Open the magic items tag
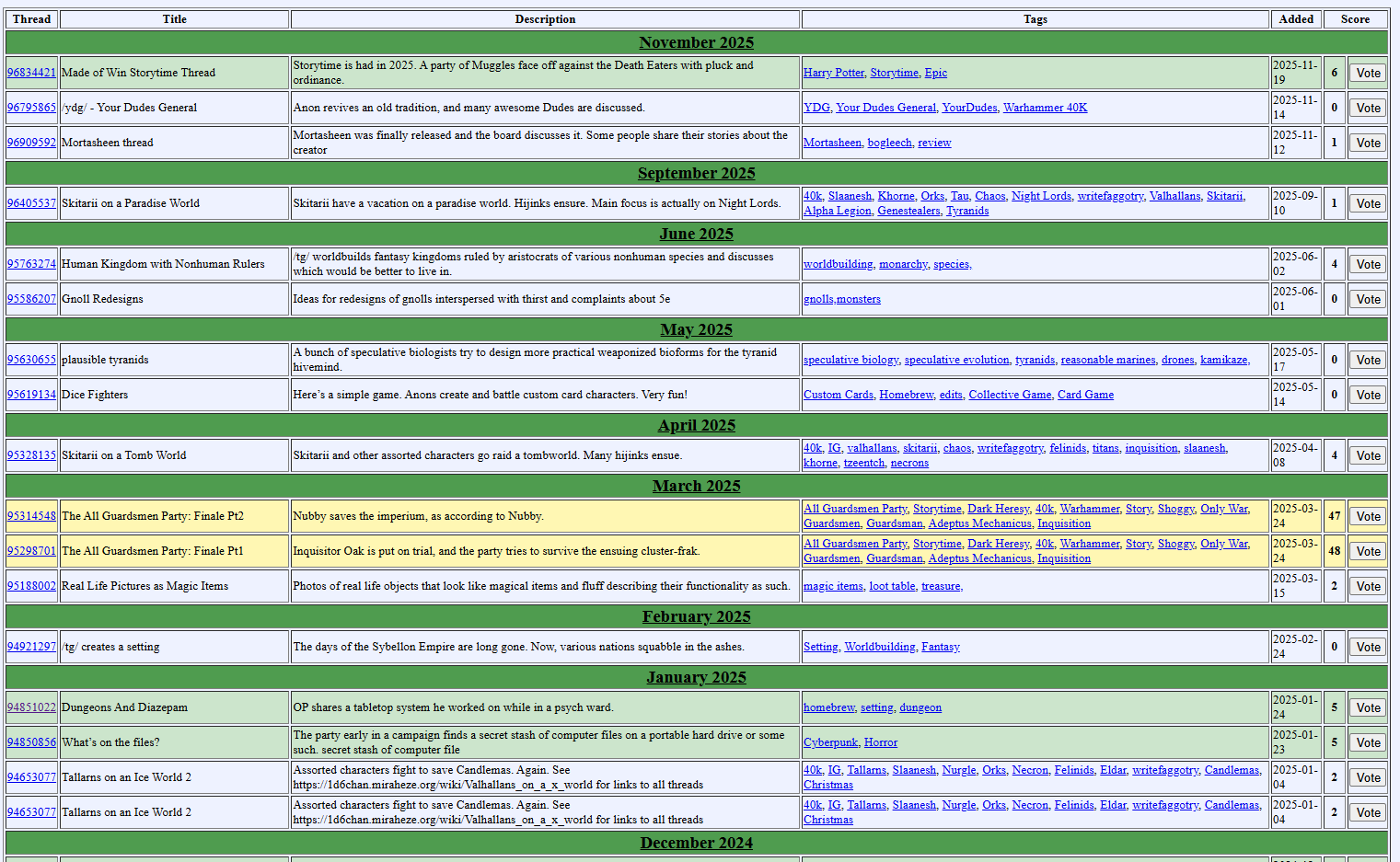Screen dimensions: 1400x862 (x=834, y=586)
